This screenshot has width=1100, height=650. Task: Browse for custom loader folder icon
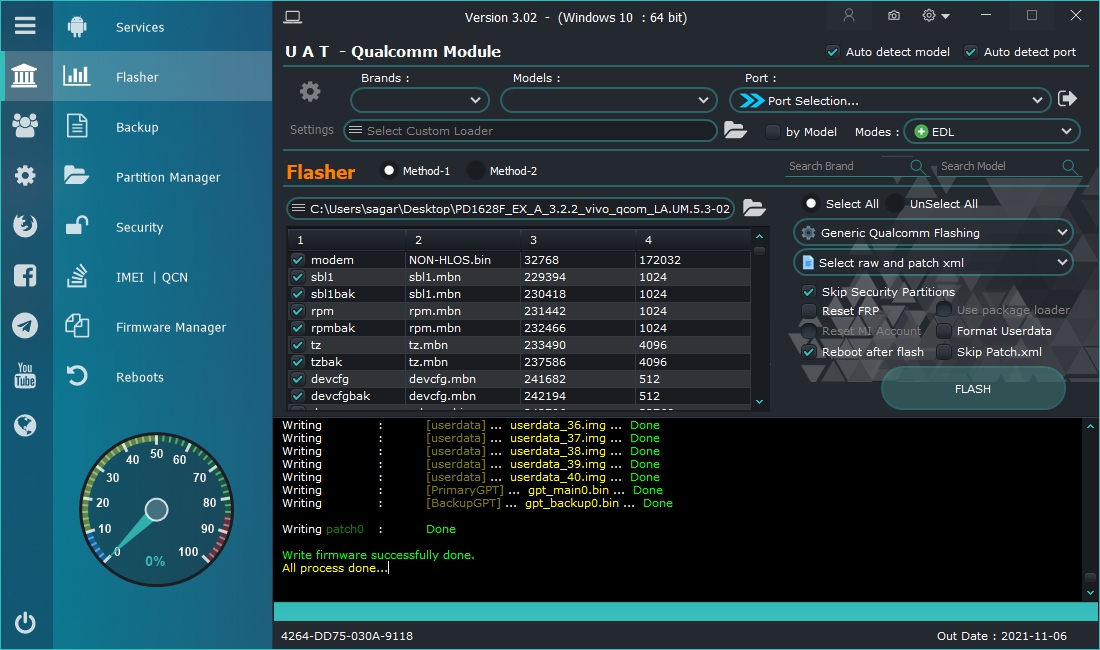coord(735,130)
